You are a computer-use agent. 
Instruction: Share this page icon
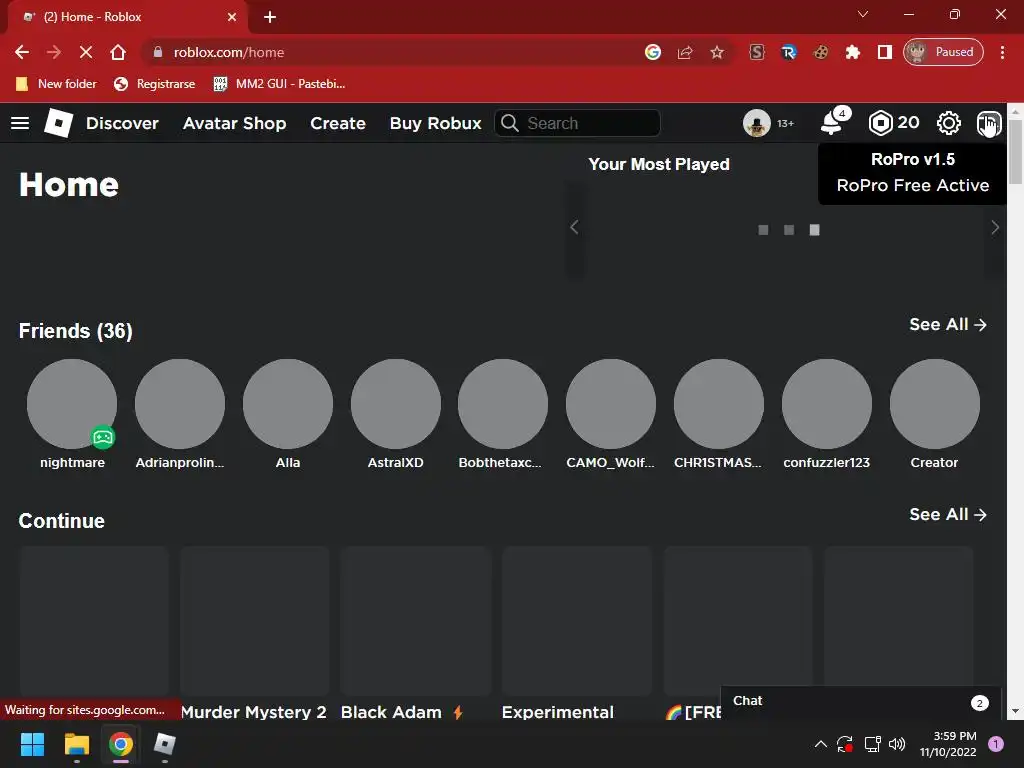pyautogui.click(x=684, y=52)
